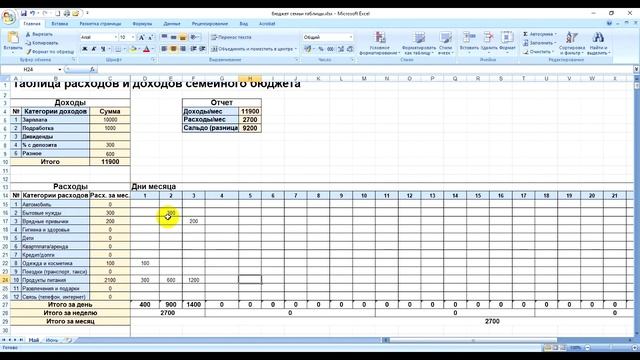This screenshot has width=640, height=360.
Task: Decrease font size with small A icon
Action: pos(150,37)
